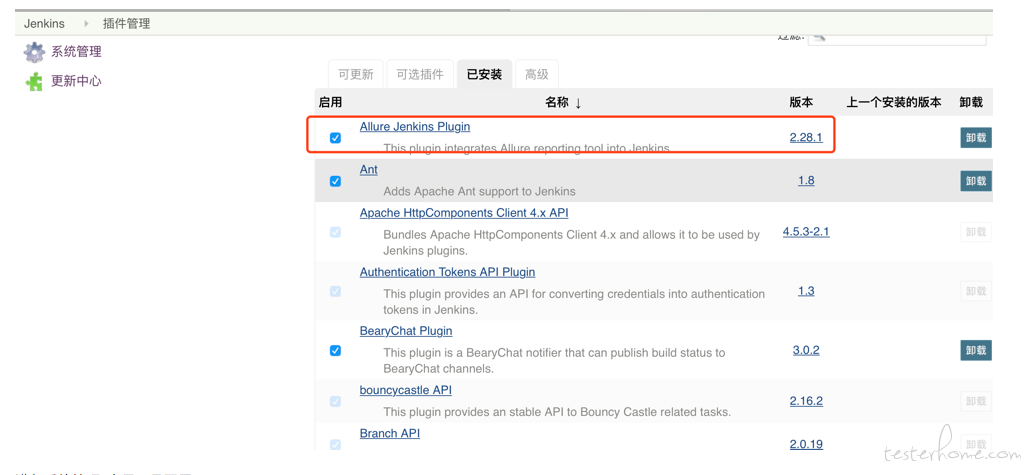Screen dimensions: 1024x475
Task: Toggle the bouncycastle API checkbox
Action: click(x=336, y=401)
